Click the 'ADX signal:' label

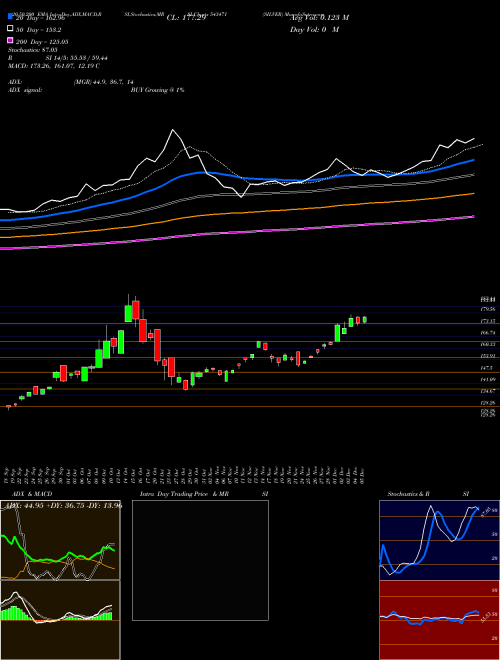click(25, 90)
